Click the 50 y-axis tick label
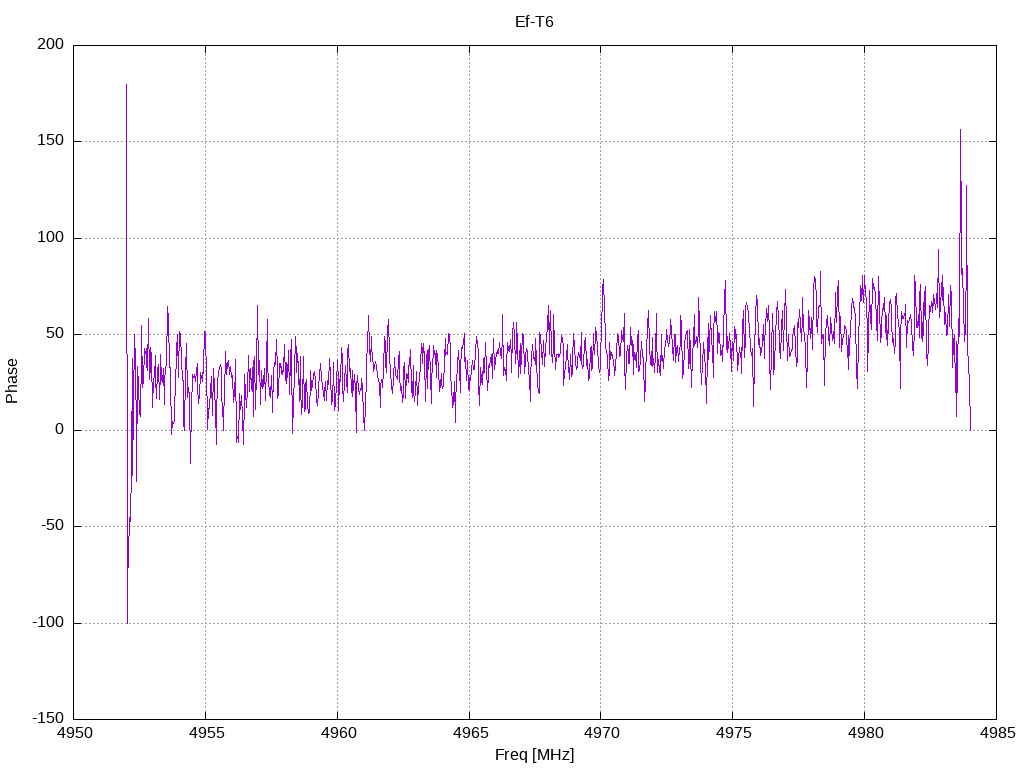 point(55,334)
